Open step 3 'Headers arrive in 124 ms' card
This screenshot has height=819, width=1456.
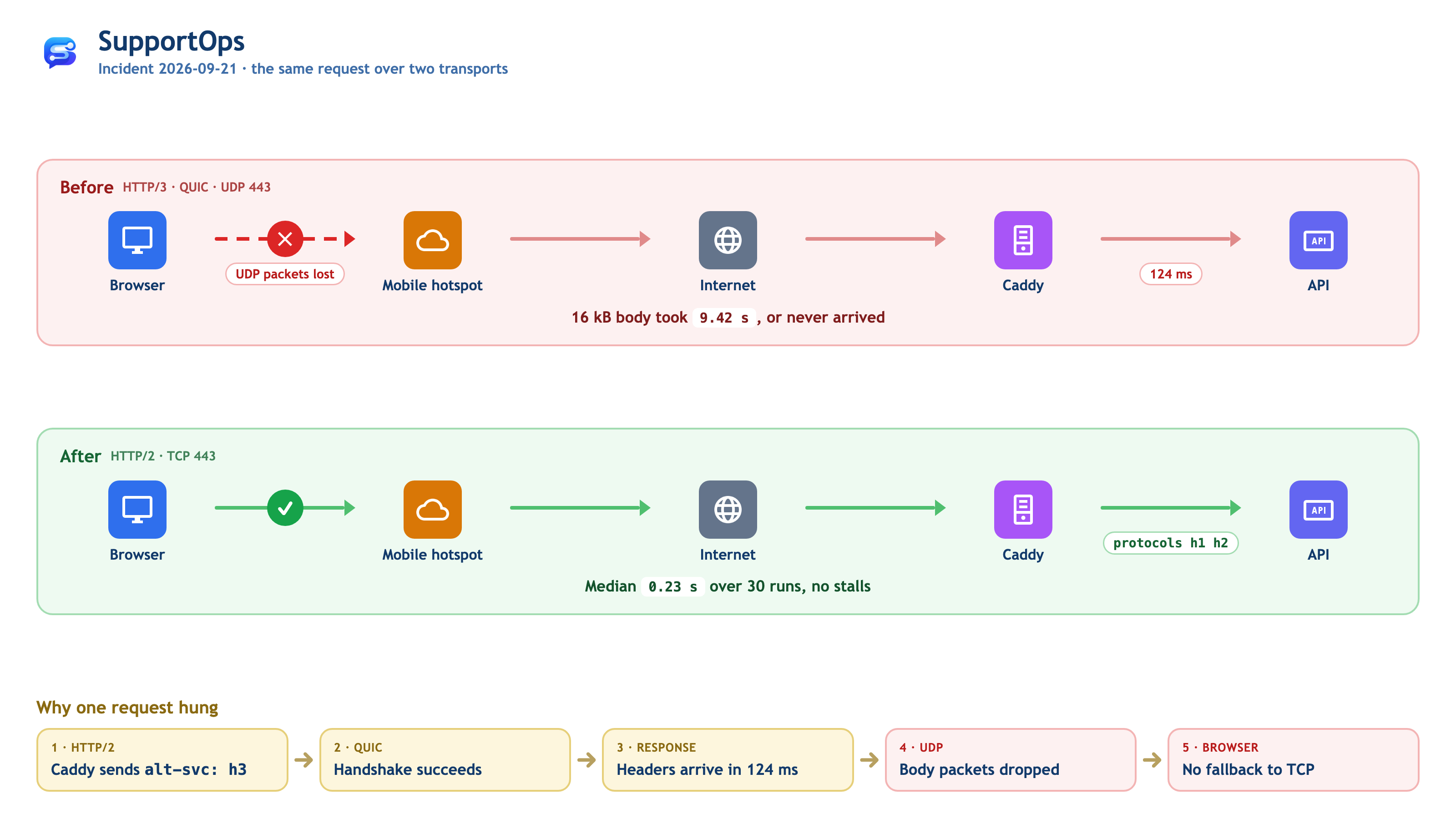[x=728, y=760]
